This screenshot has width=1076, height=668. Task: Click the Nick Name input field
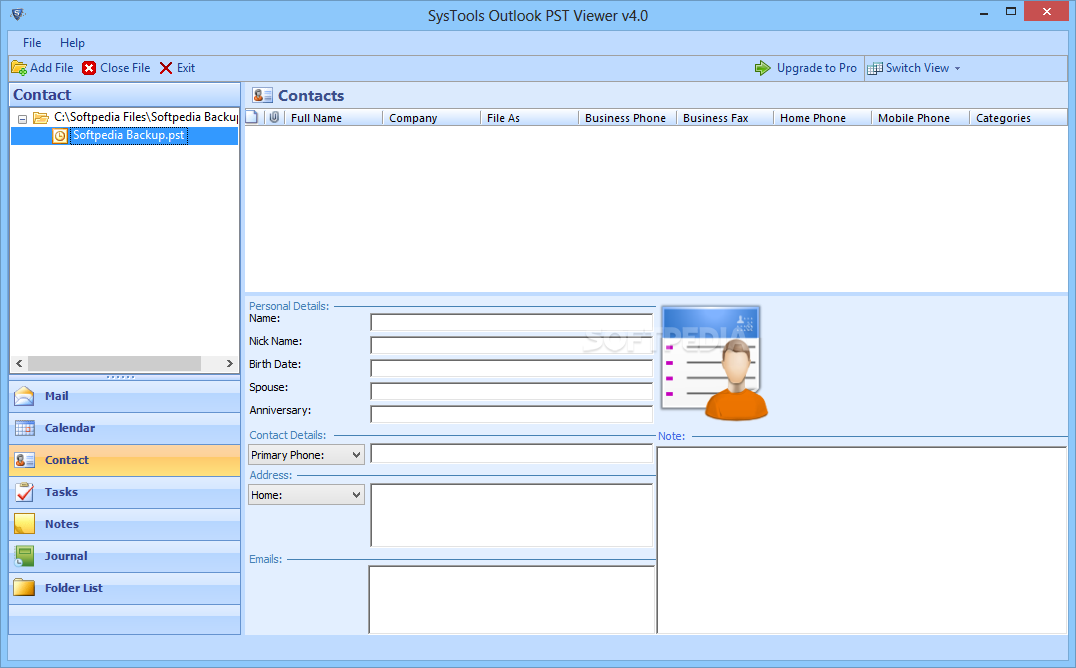pyautogui.click(x=511, y=345)
